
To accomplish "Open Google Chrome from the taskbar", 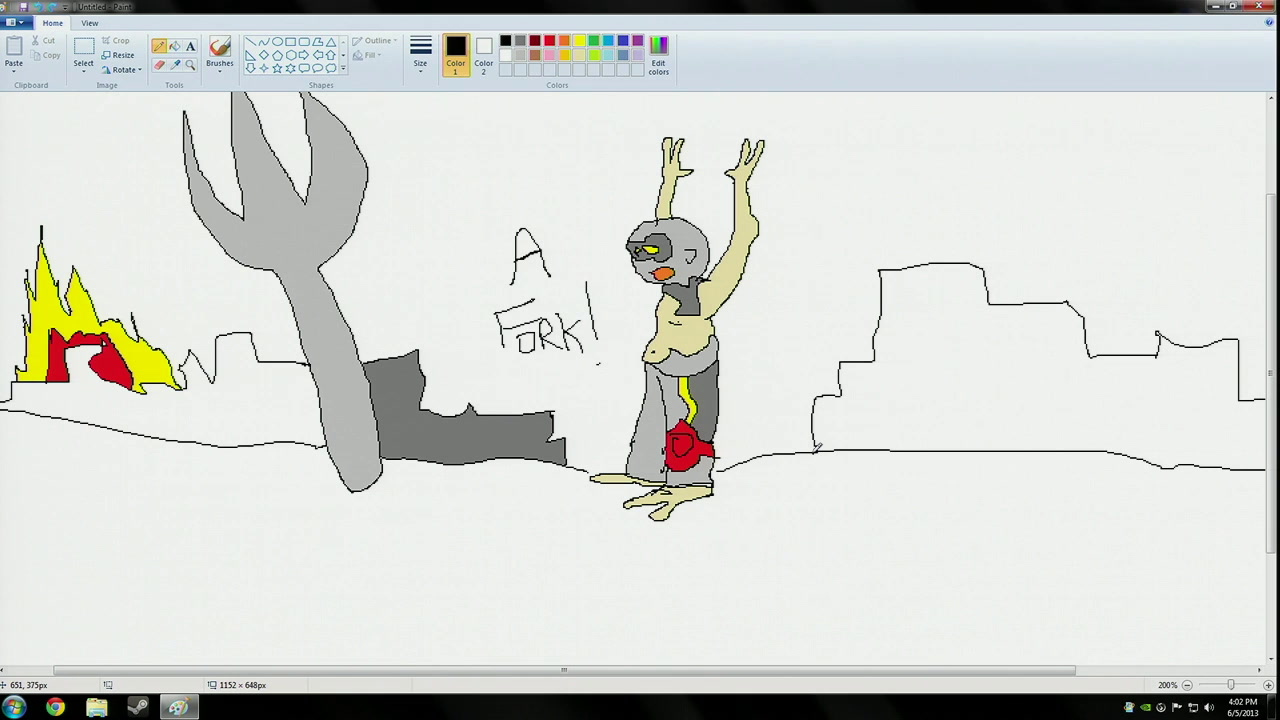I will coord(55,708).
